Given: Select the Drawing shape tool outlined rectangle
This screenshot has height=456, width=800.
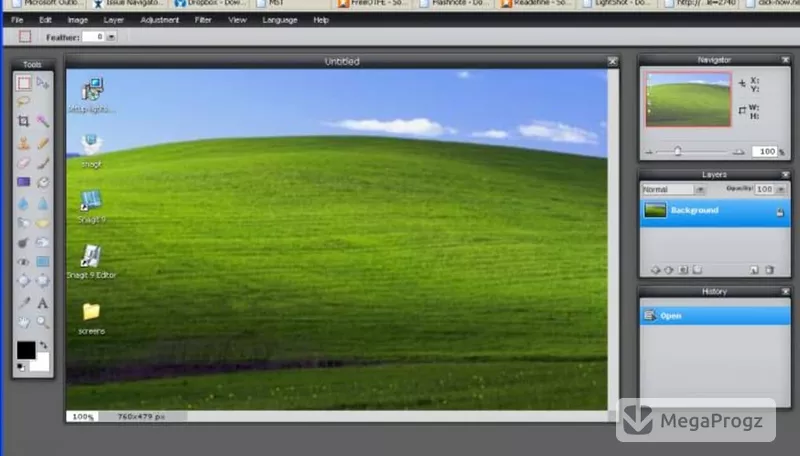Looking at the screenshot, I should [x=43, y=262].
